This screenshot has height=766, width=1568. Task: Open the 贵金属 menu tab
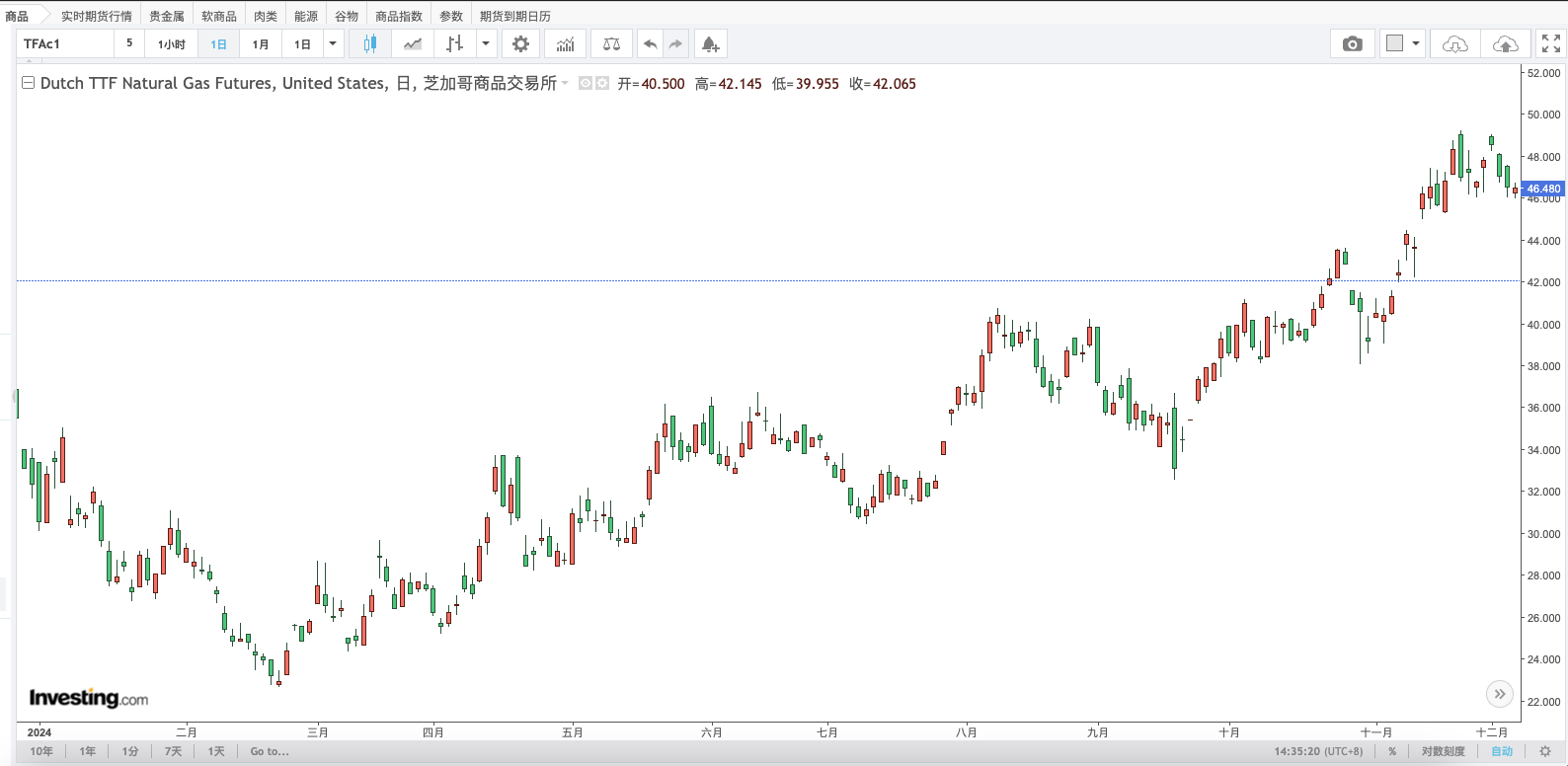(166, 16)
